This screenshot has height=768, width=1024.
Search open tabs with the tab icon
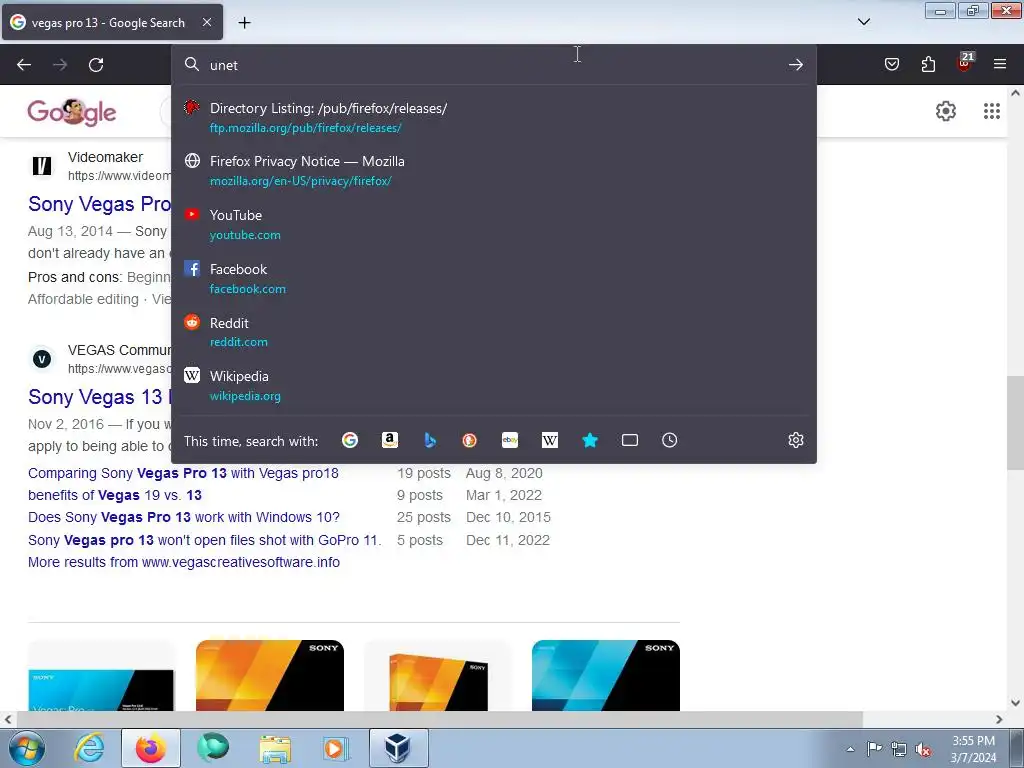(630, 440)
